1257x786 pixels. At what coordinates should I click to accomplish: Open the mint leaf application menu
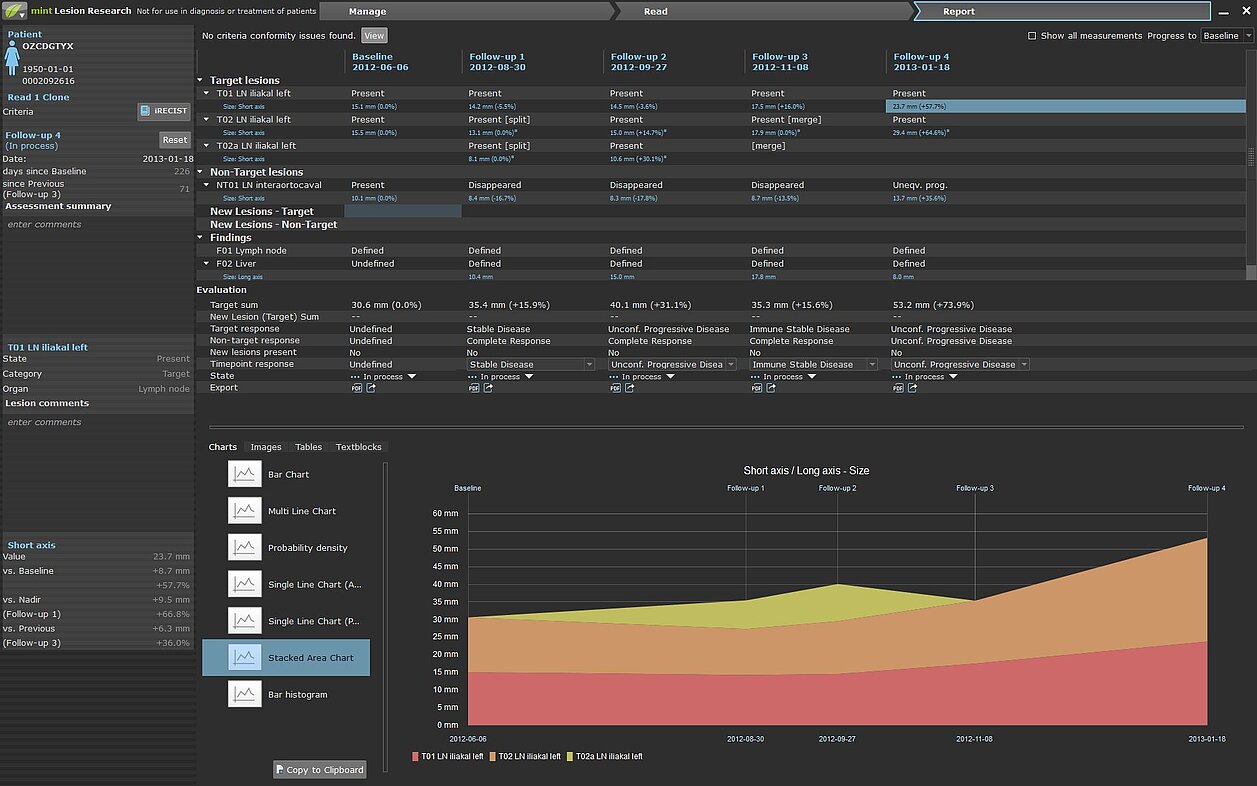point(15,11)
